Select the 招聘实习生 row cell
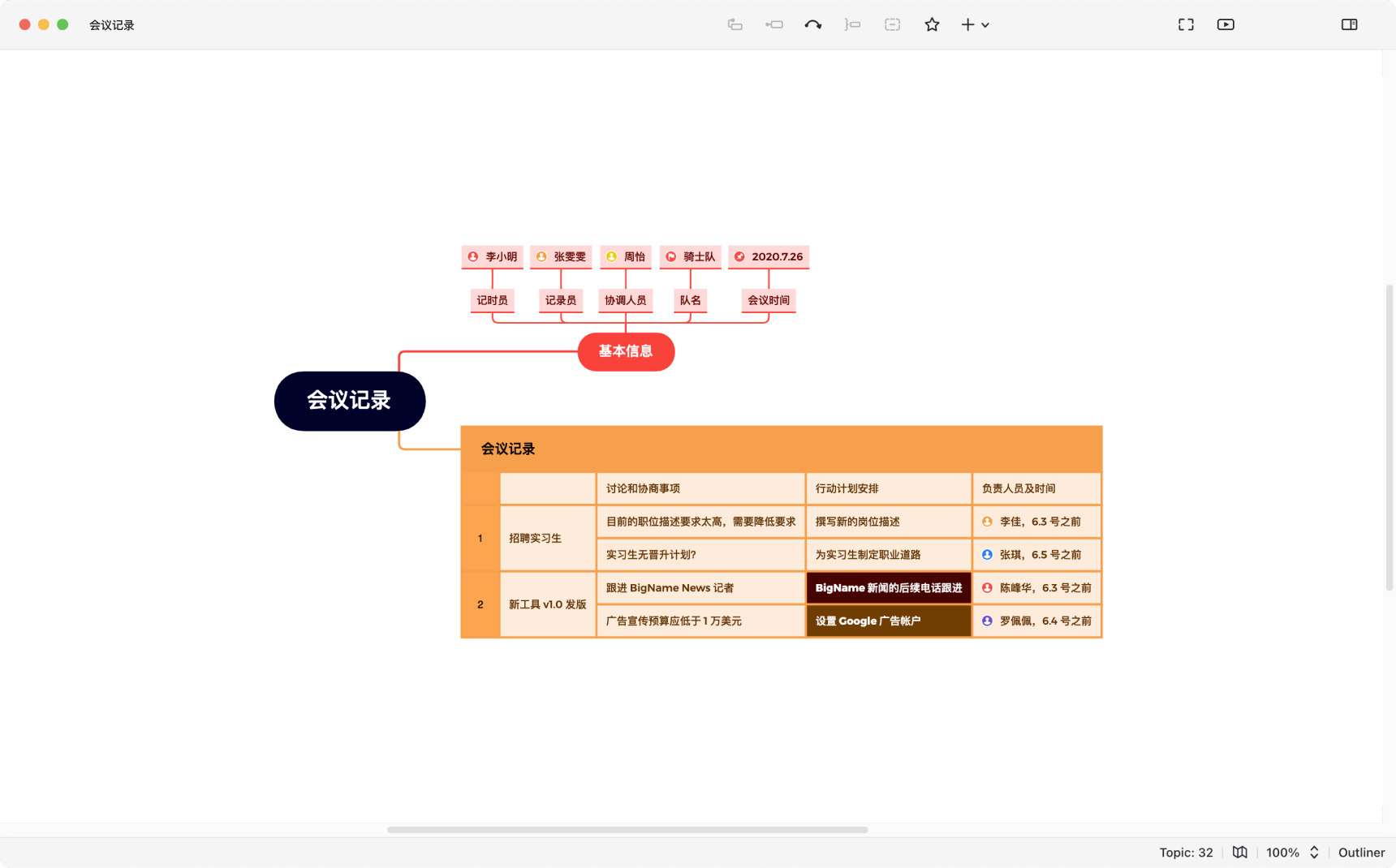Screen dimensions: 1396x868 click(x=548, y=538)
